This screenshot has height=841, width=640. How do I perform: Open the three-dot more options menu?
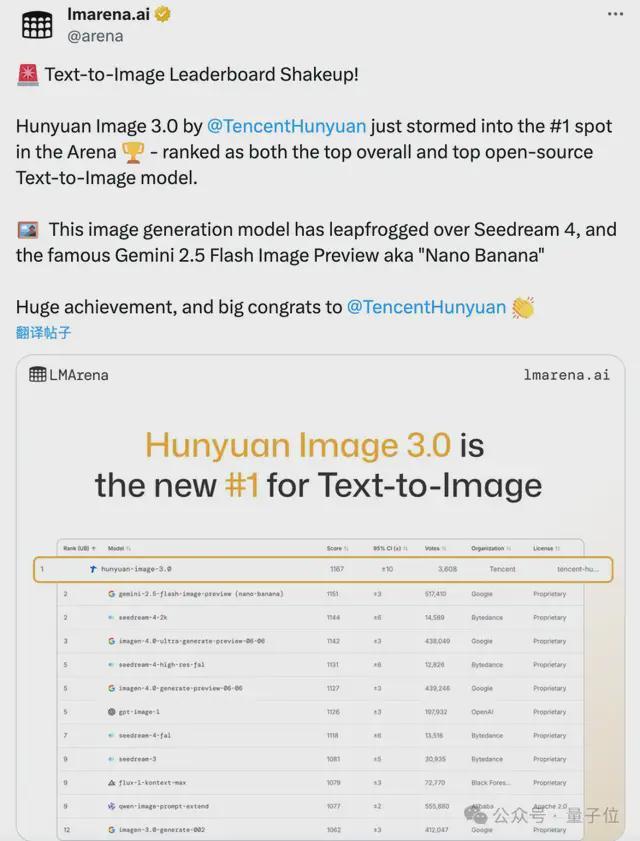(x=615, y=14)
